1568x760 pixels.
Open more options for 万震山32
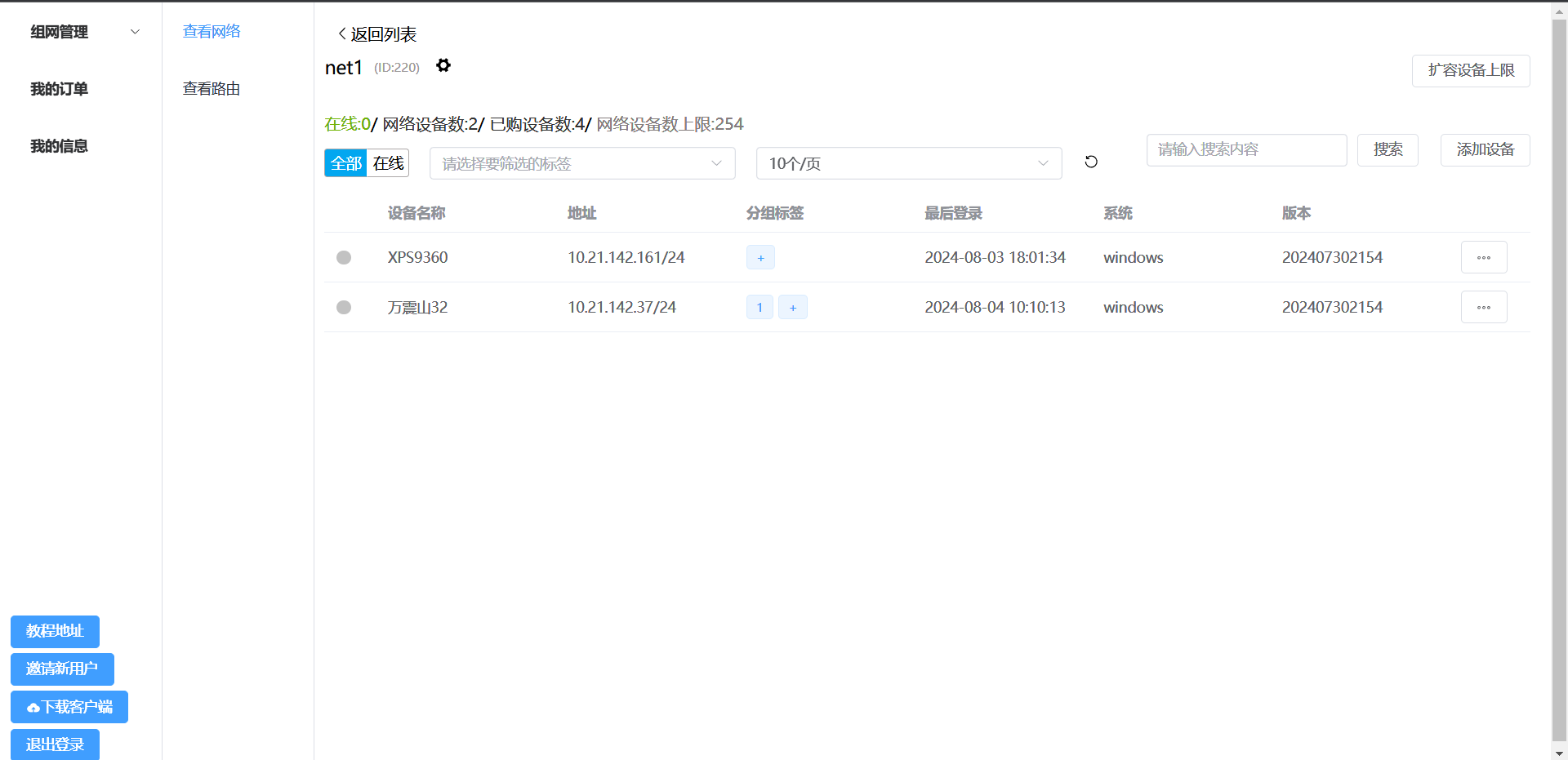[x=1484, y=307]
